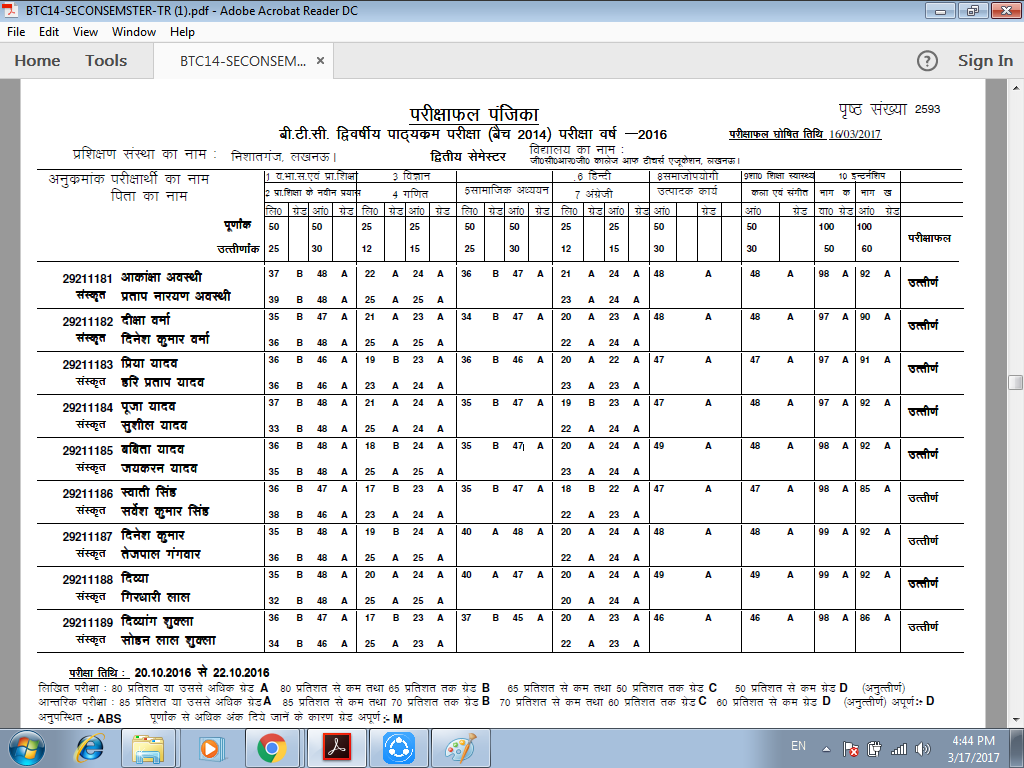
Task: Click roll number 29211187
Action: (88, 537)
